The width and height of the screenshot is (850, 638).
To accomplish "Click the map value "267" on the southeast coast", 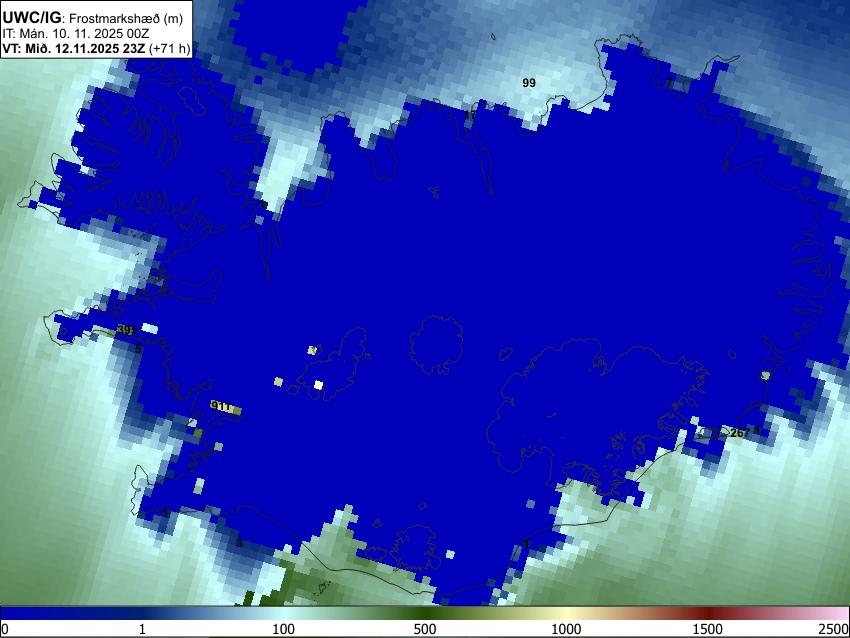I will coord(740,433).
